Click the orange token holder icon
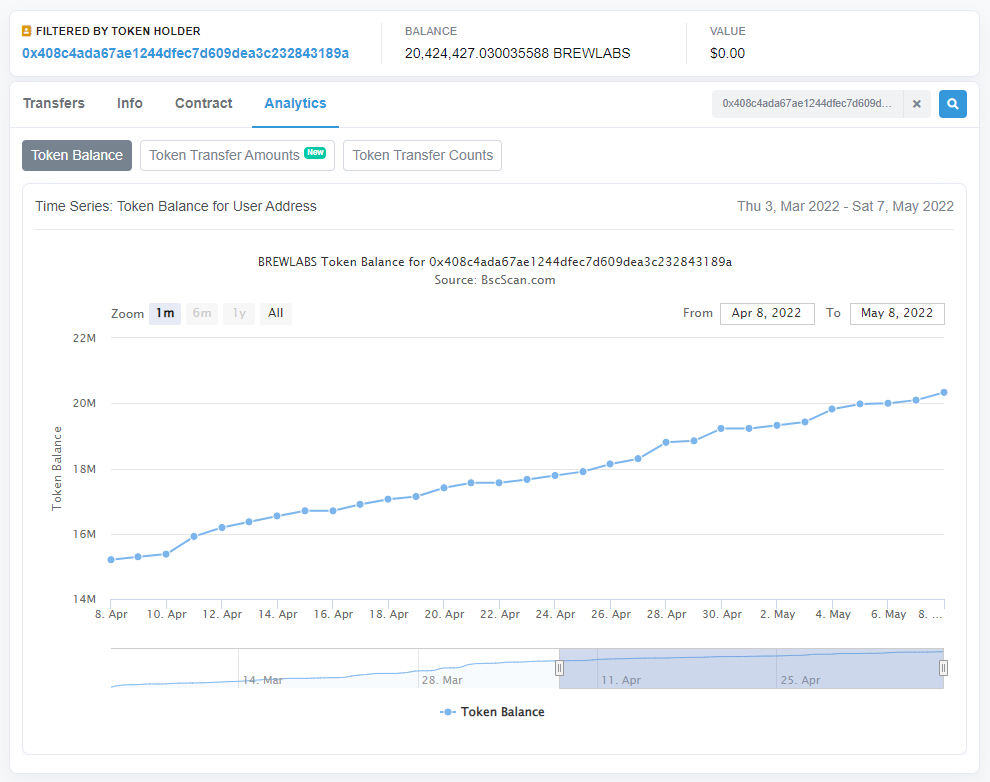This screenshot has width=990, height=782. click(27, 30)
